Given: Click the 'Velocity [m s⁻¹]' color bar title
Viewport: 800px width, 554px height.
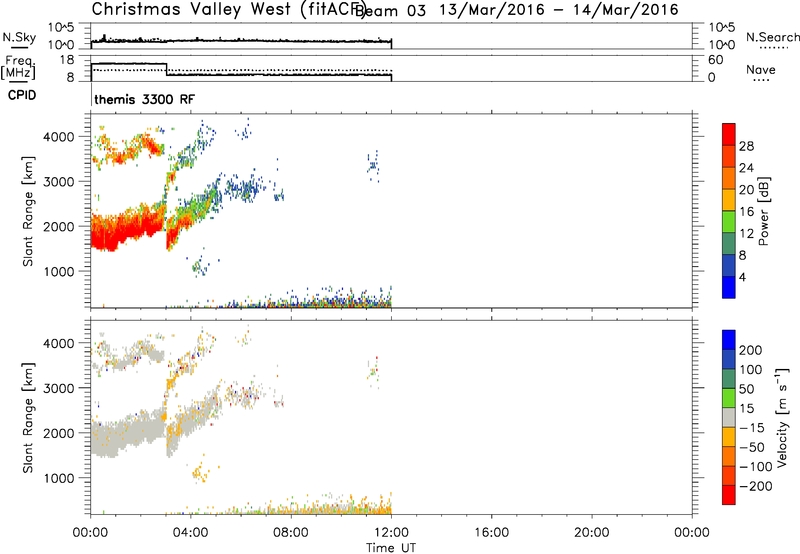Looking at the screenshot, I should pos(782,418).
